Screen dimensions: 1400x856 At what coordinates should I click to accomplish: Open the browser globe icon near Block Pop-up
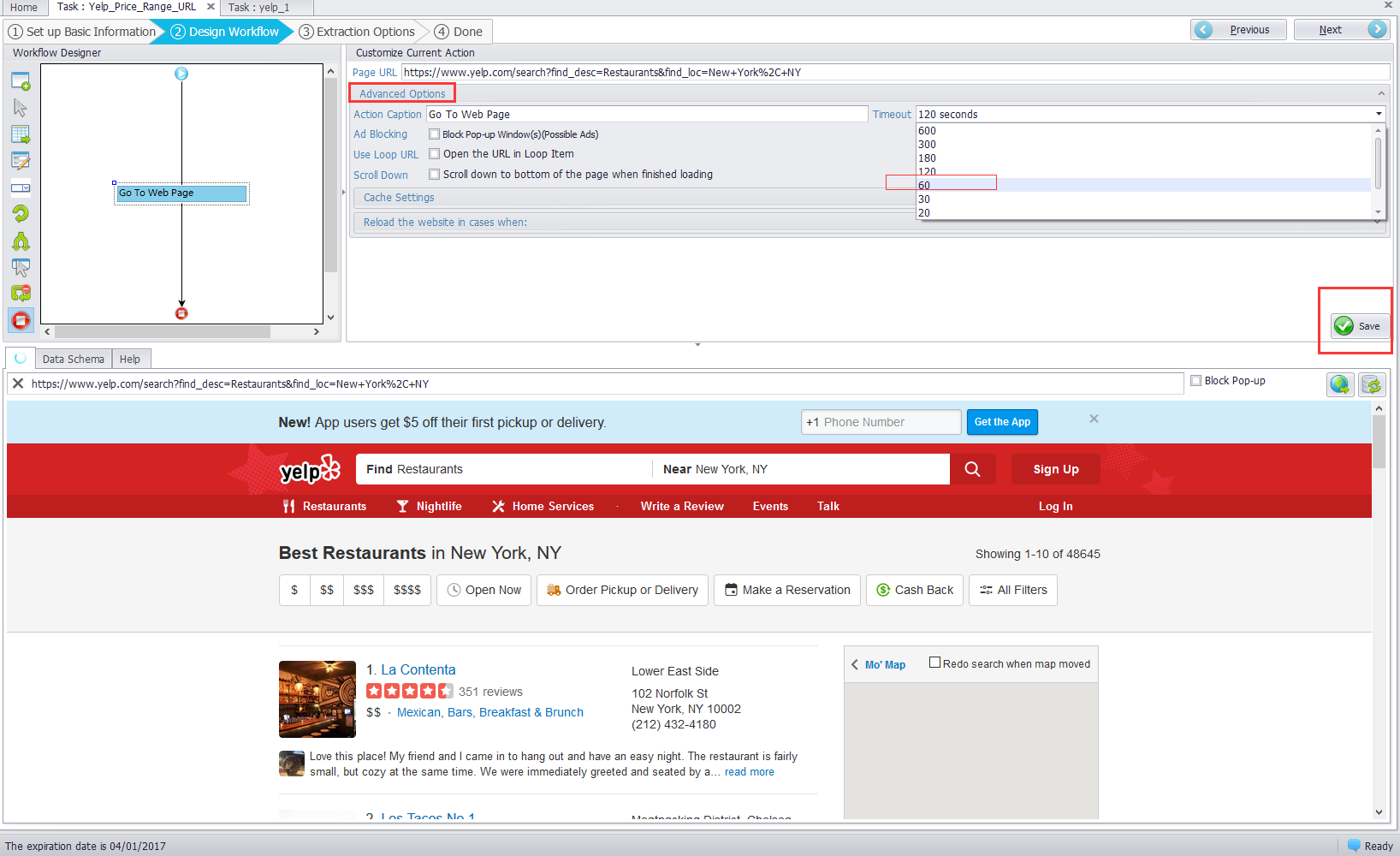click(x=1339, y=384)
